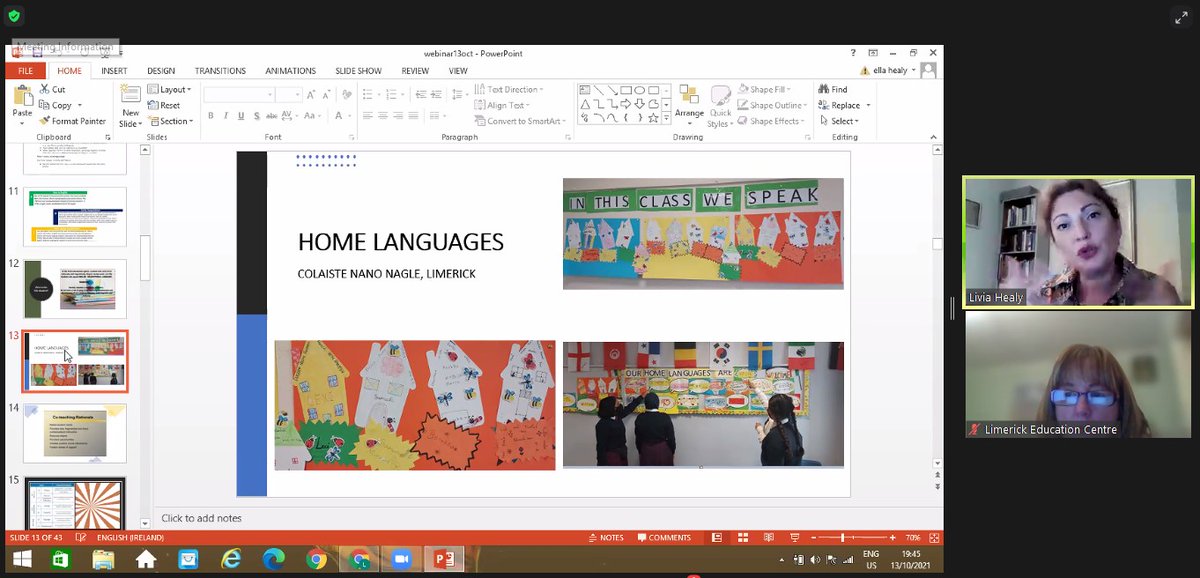Click the green shield security icon
The width and height of the screenshot is (1200, 578).
click(x=14, y=16)
